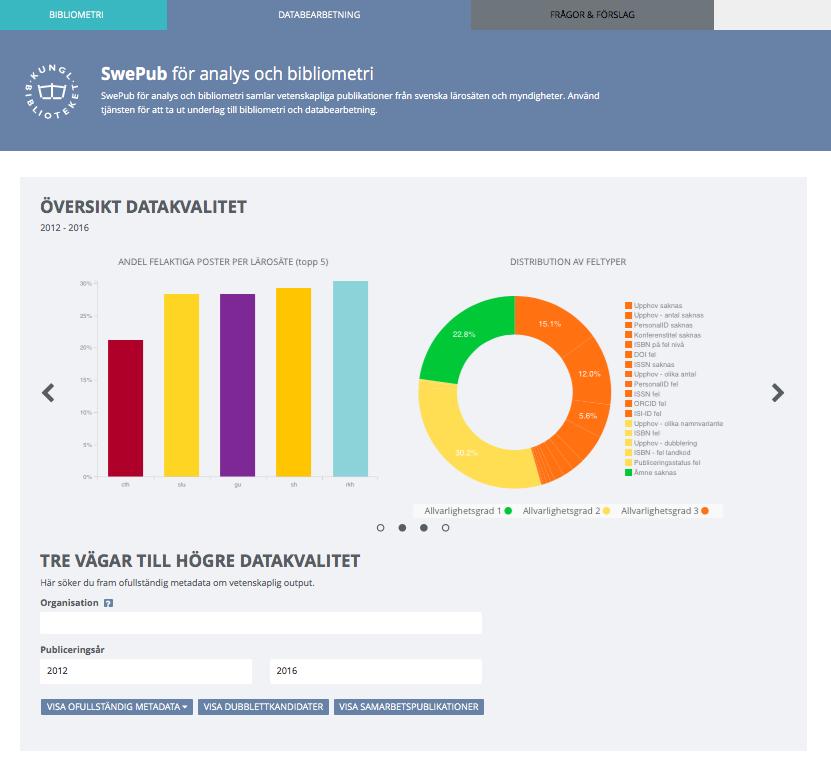Click ISBN på fel nivå legend entry
The width and height of the screenshot is (831, 774).
click(x=655, y=345)
